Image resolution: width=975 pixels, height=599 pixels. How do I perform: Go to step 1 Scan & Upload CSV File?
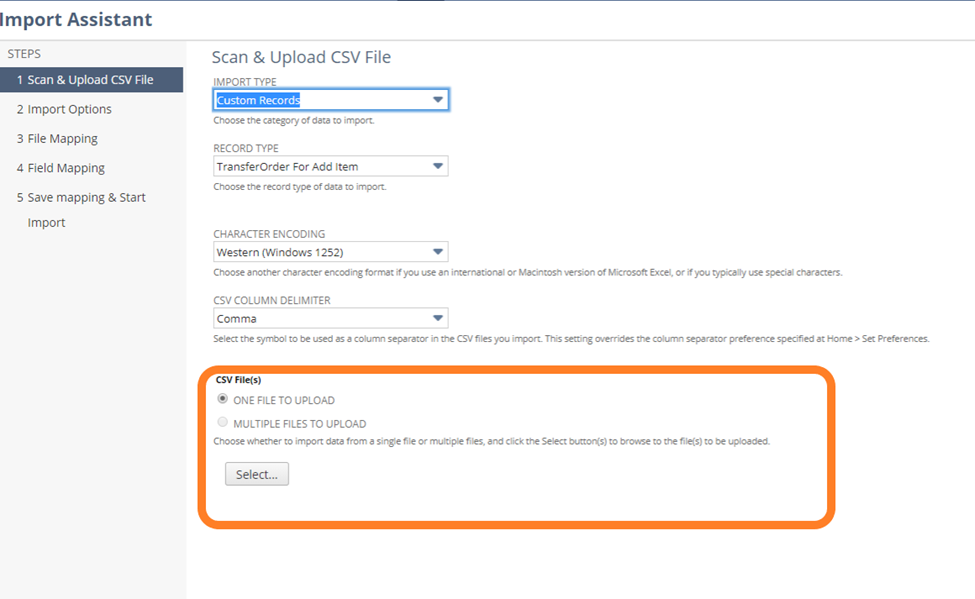91,80
